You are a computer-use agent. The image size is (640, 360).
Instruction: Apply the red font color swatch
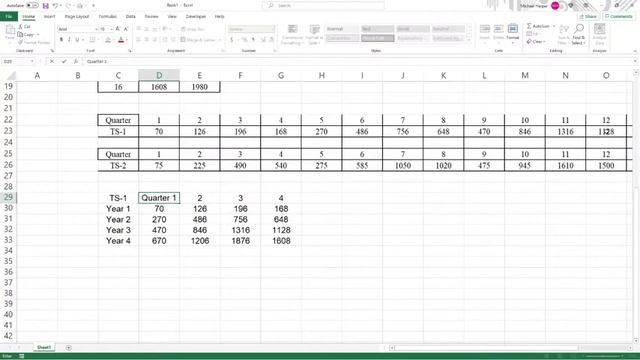121,40
